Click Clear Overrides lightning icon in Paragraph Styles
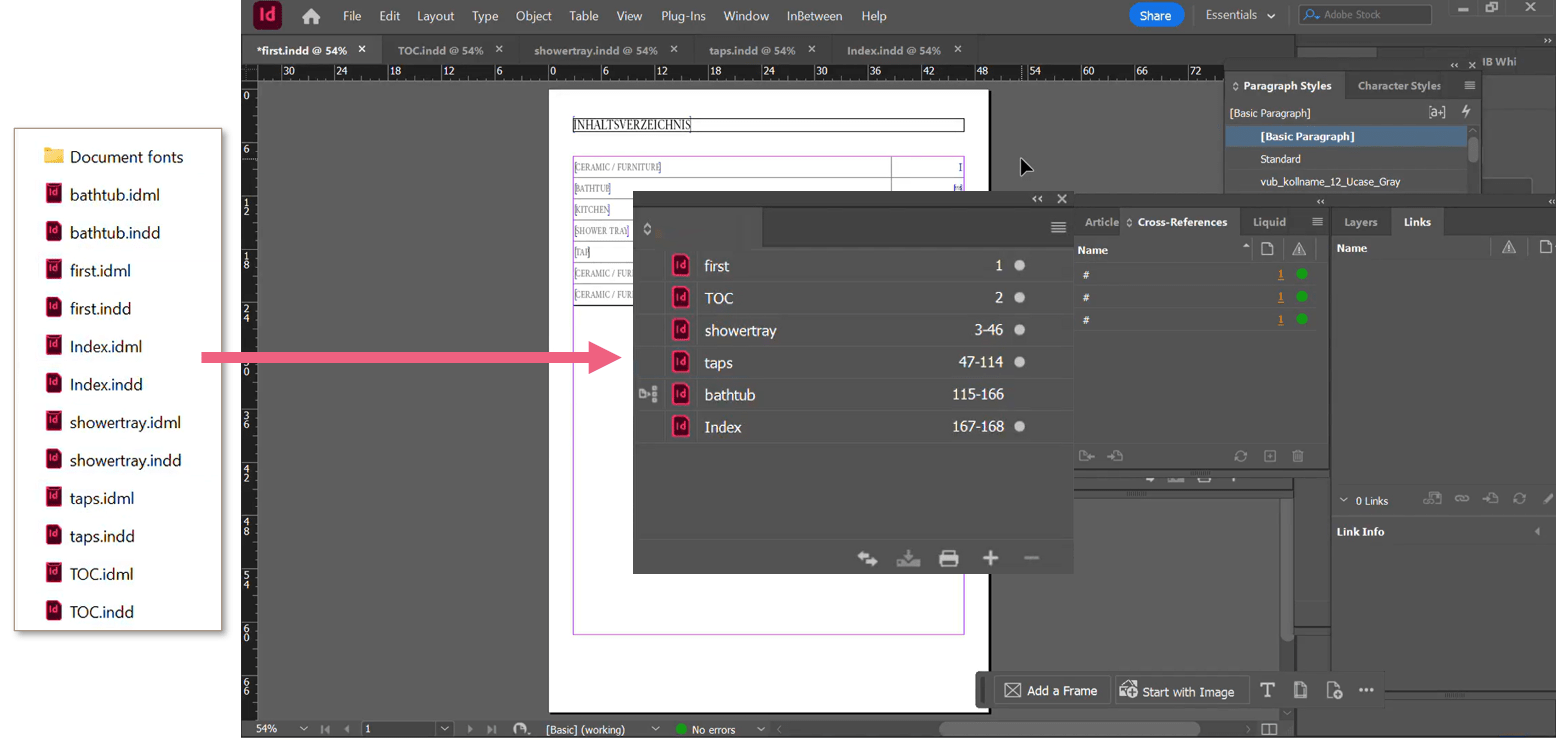The image size is (1557, 738). 1466,112
